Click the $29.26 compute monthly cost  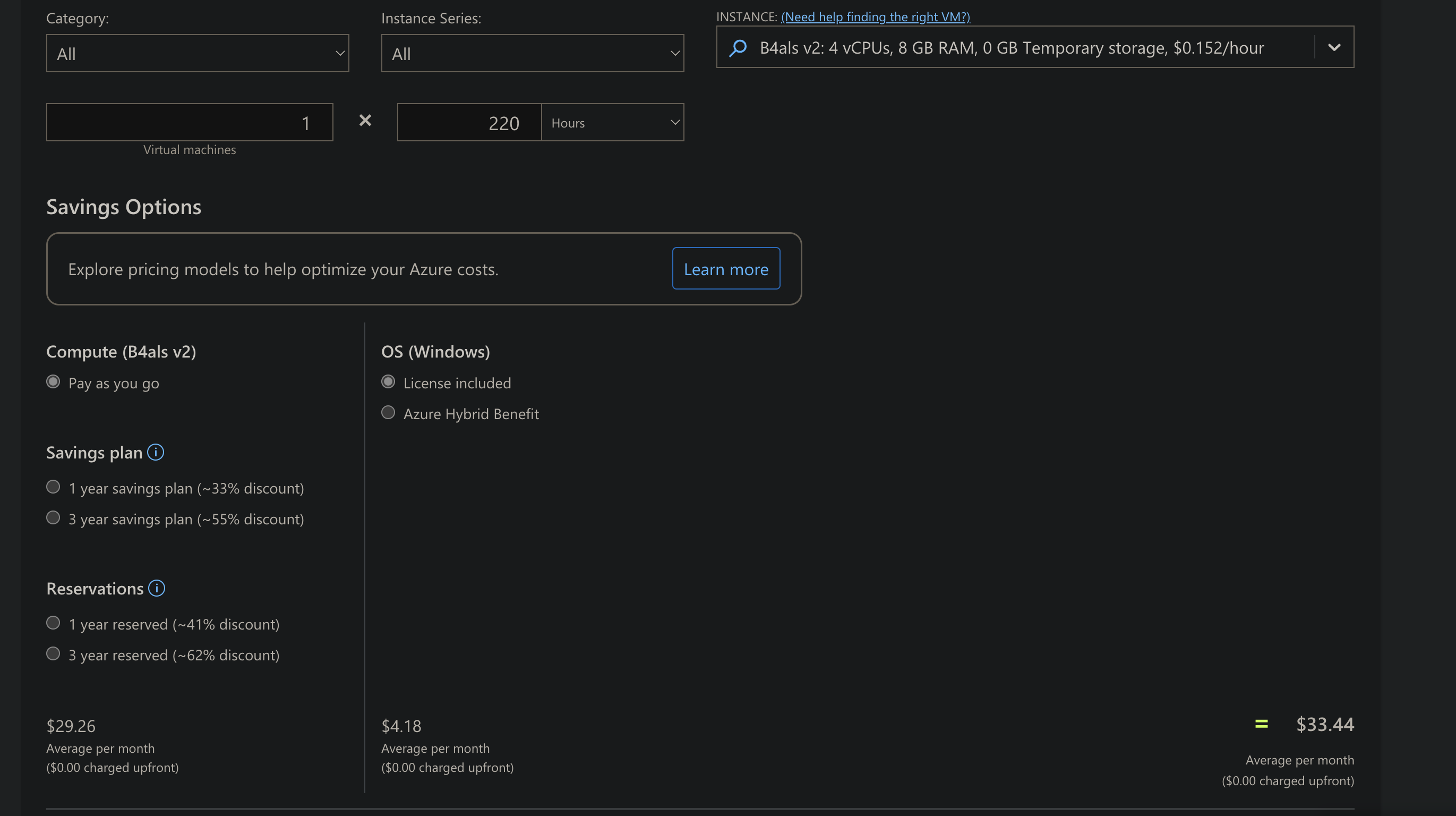[71, 726]
